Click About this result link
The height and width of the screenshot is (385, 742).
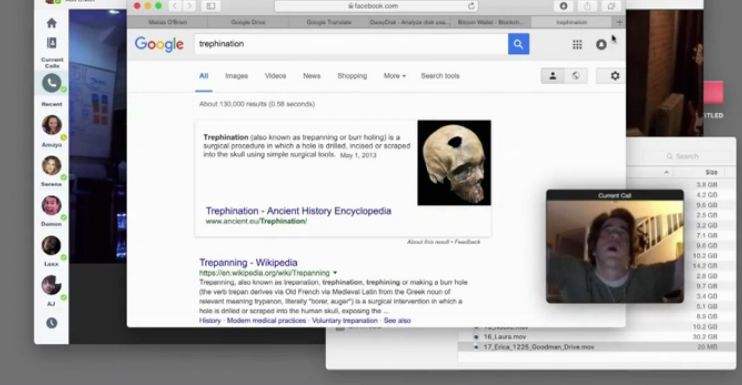click(429, 242)
